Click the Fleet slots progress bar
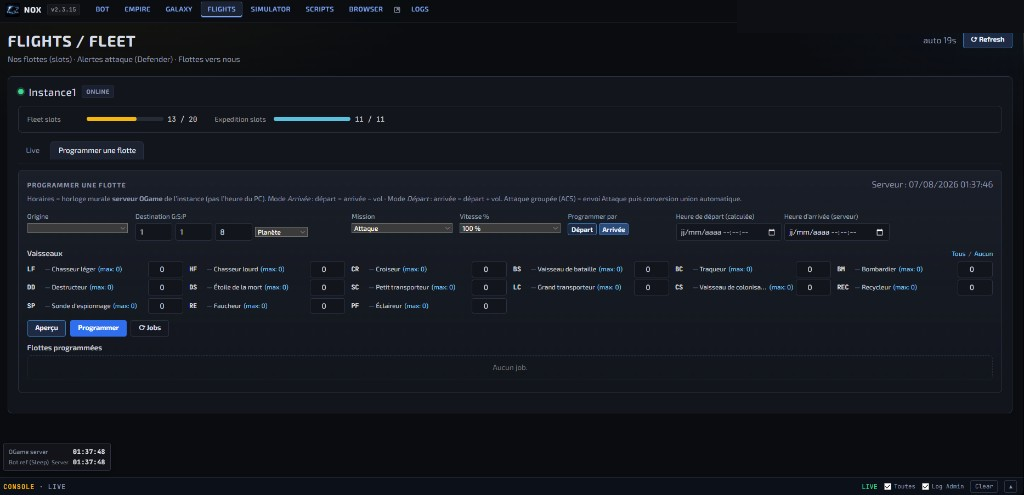 [125, 120]
